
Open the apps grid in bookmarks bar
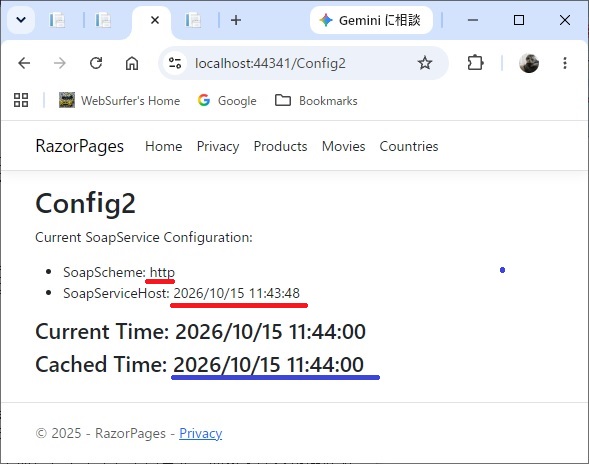(x=21, y=100)
